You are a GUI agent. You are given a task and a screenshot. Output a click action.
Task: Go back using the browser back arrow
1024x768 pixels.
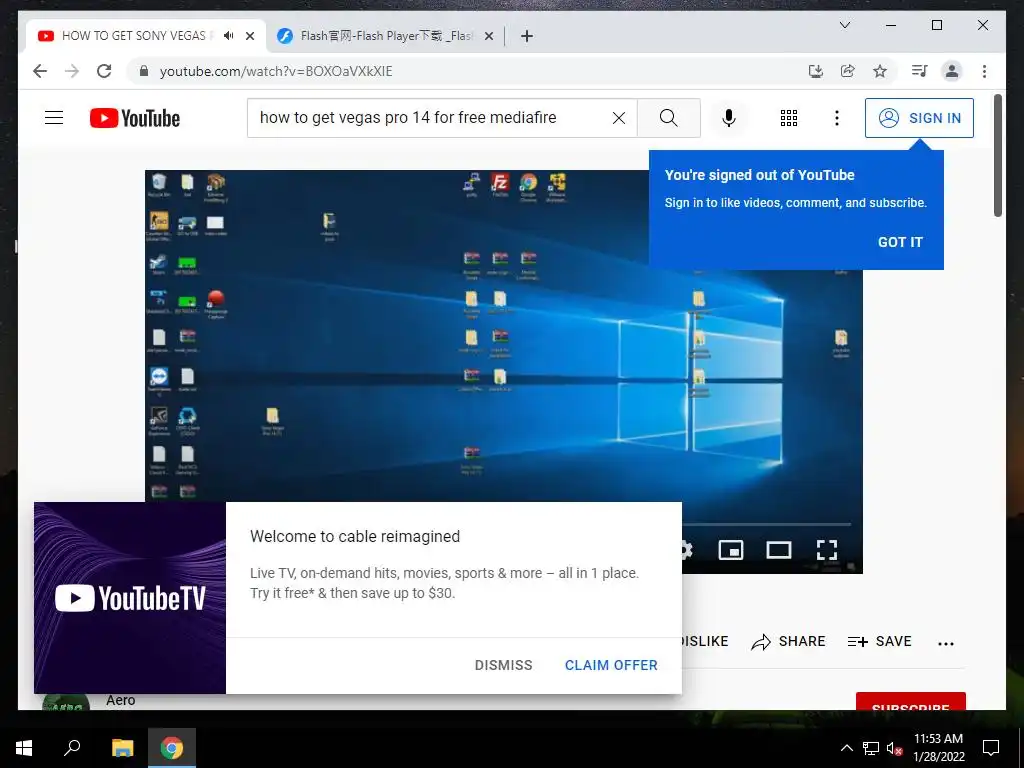click(40, 71)
